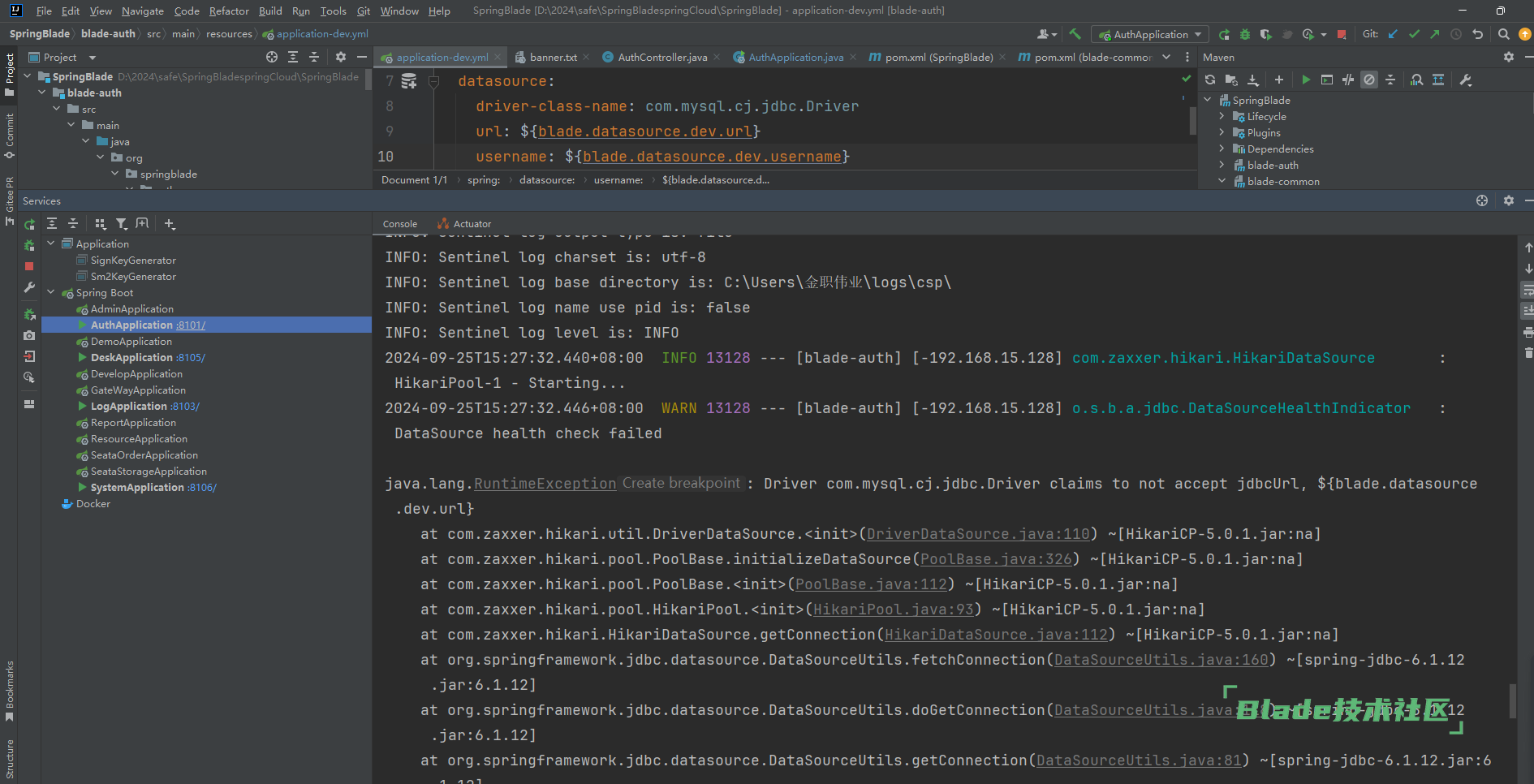
Task: Close application-dev.yml editor tab
Action: click(x=498, y=57)
